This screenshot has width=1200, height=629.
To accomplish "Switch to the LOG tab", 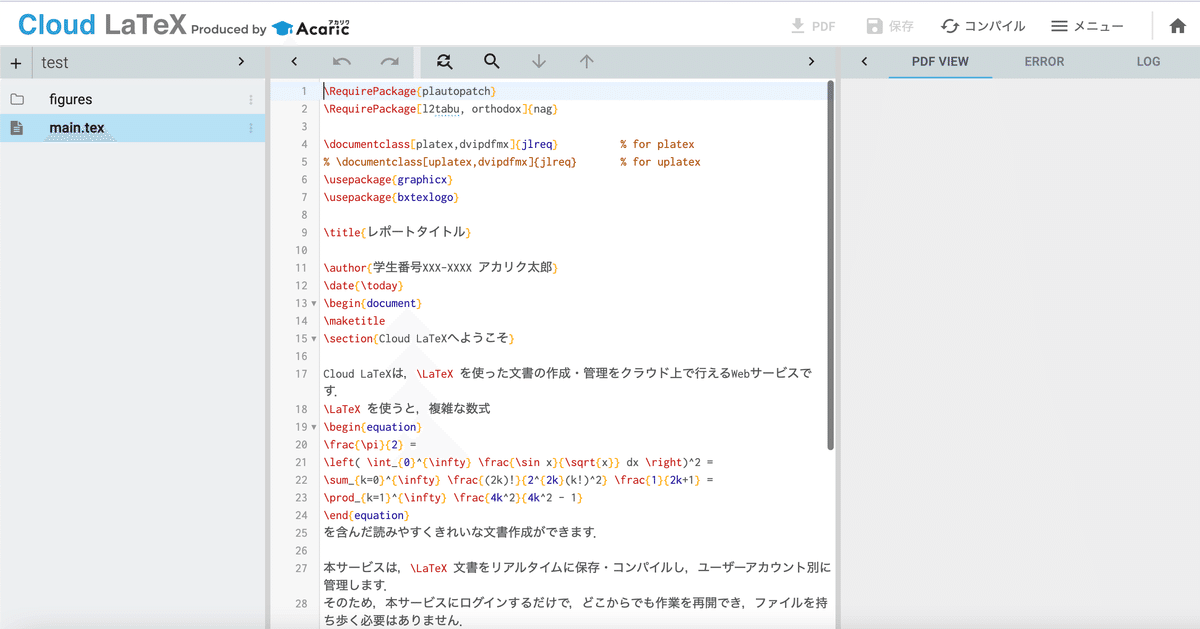I will [x=1148, y=62].
